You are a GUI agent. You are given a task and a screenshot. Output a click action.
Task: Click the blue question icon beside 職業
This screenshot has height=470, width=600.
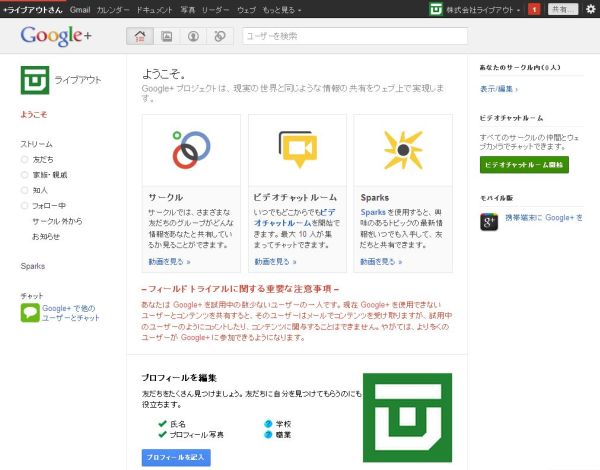268,434
